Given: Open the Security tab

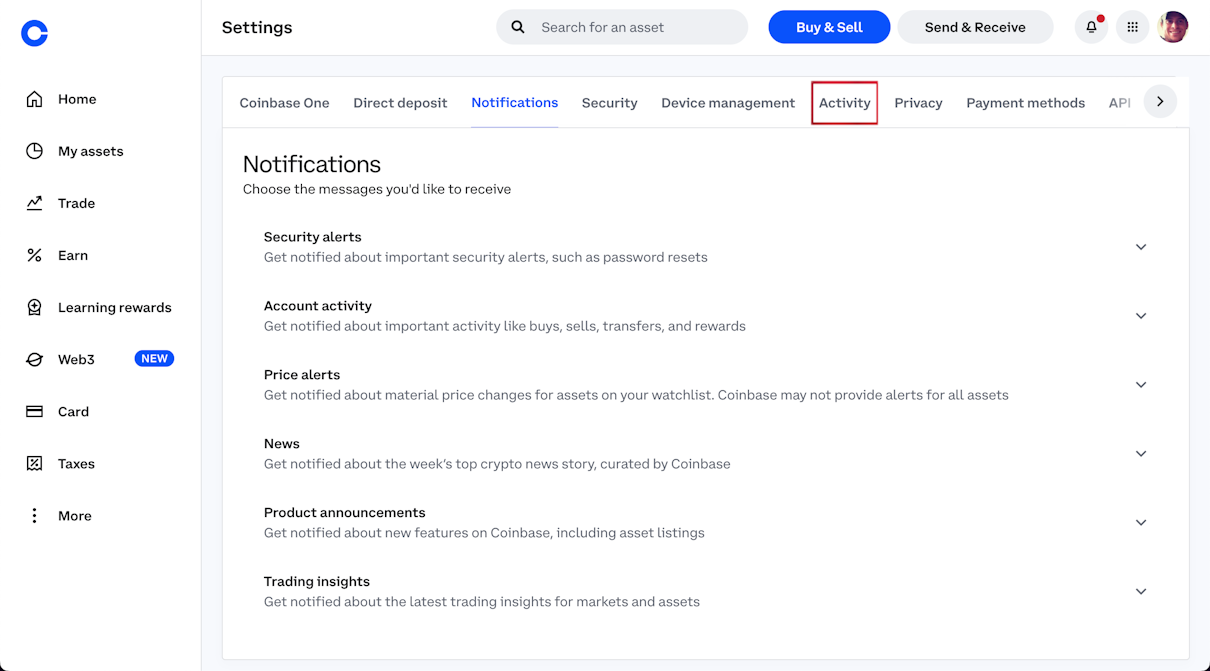Looking at the screenshot, I should (x=609, y=103).
